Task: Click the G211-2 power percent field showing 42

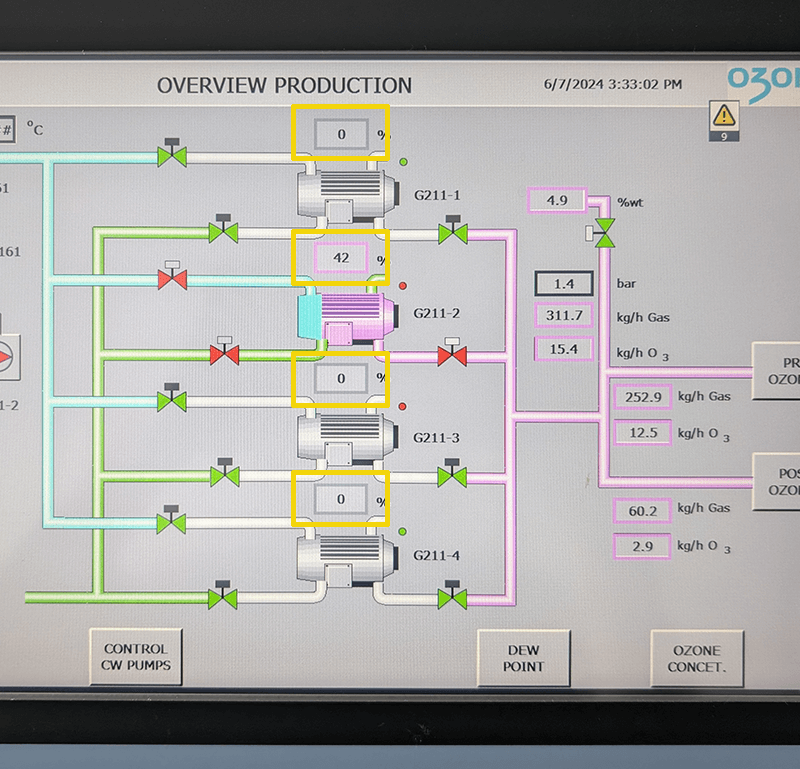Action: (341, 258)
